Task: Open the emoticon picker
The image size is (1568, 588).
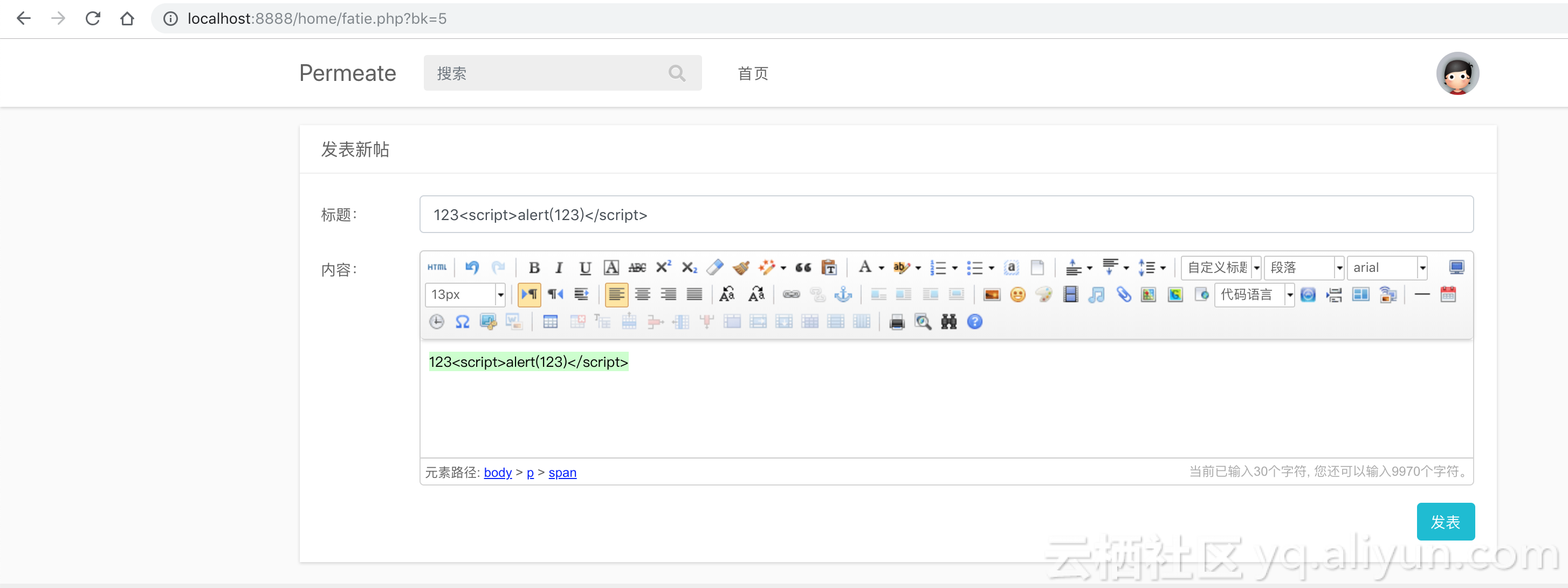Action: (1017, 295)
